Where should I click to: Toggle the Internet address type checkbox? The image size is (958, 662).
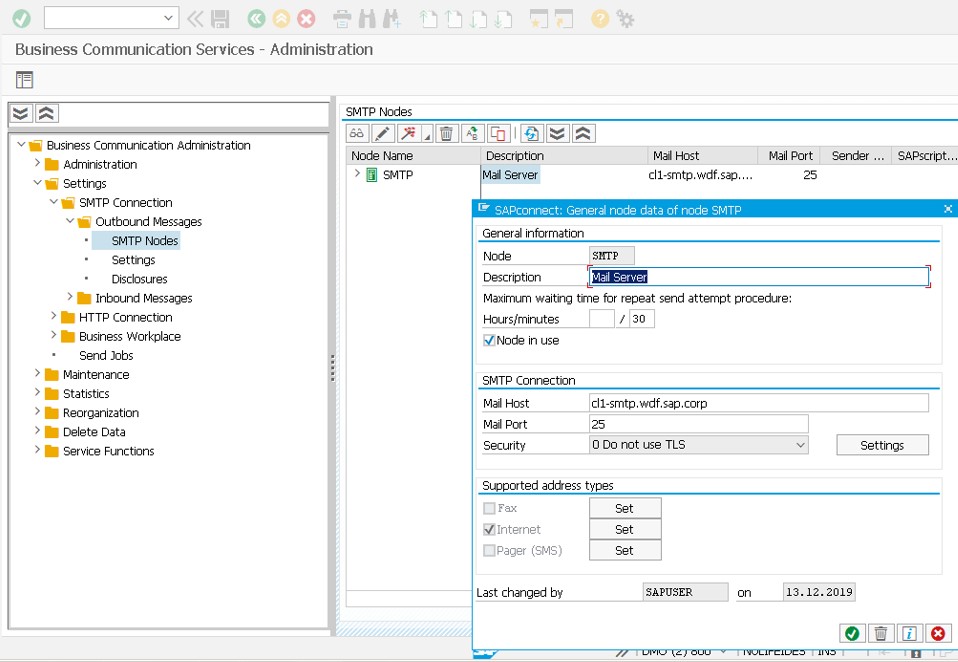point(489,529)
